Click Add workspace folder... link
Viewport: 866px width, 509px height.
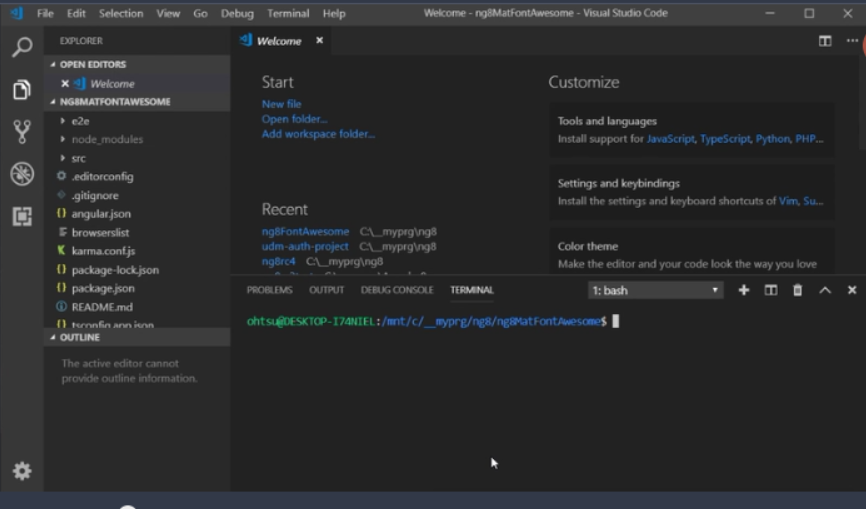pyautogui.click(x=318, y=134)
